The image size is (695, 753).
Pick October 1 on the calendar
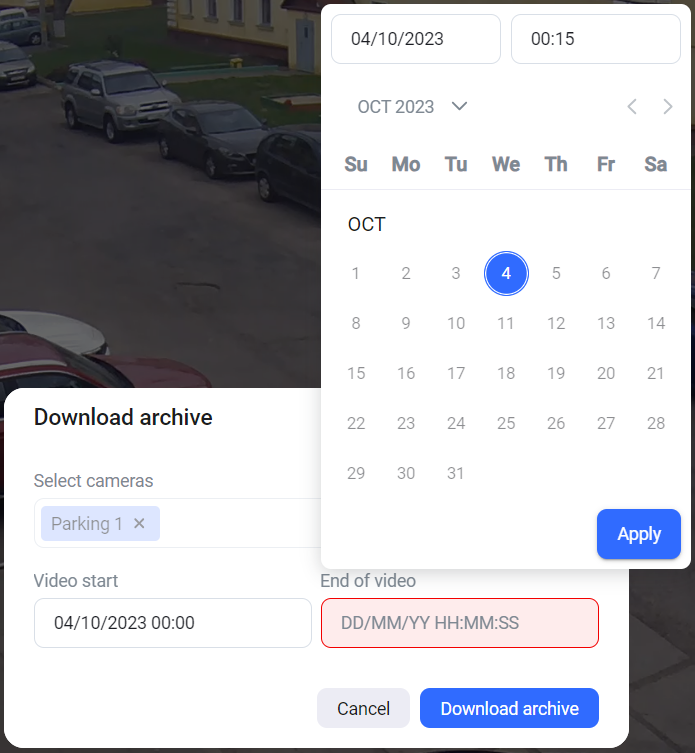click(356, 273)
